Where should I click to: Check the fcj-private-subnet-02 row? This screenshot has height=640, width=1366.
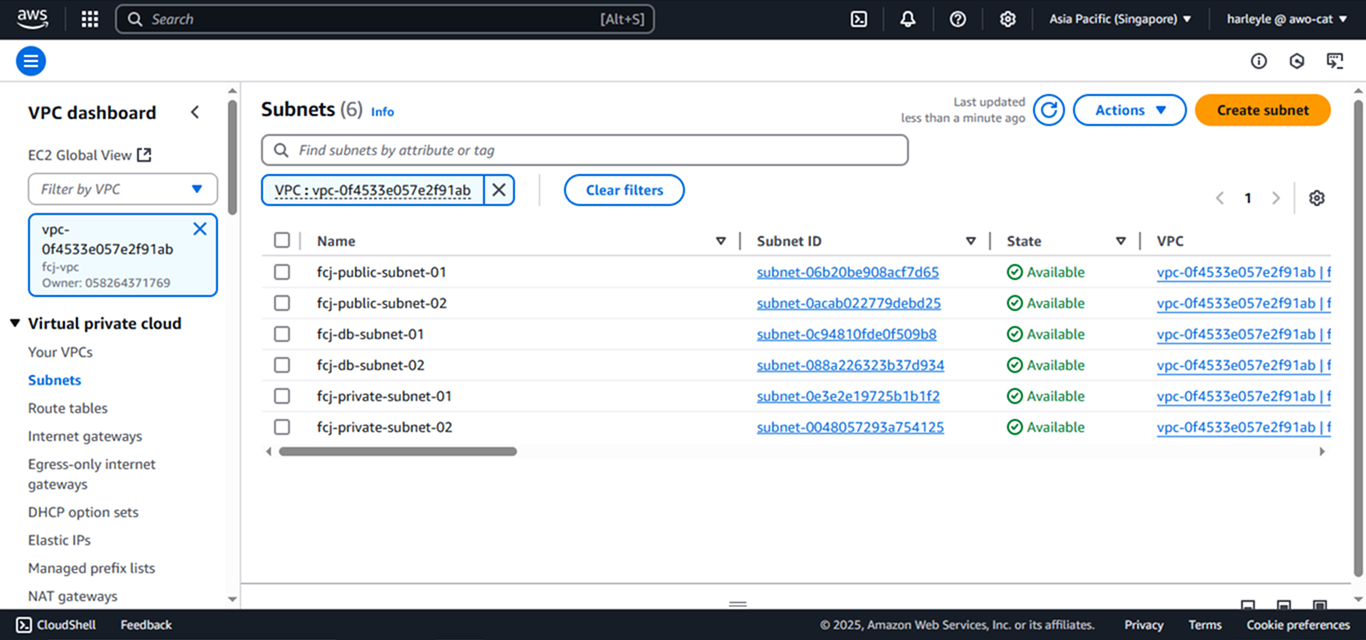click(x=282, y=427)
